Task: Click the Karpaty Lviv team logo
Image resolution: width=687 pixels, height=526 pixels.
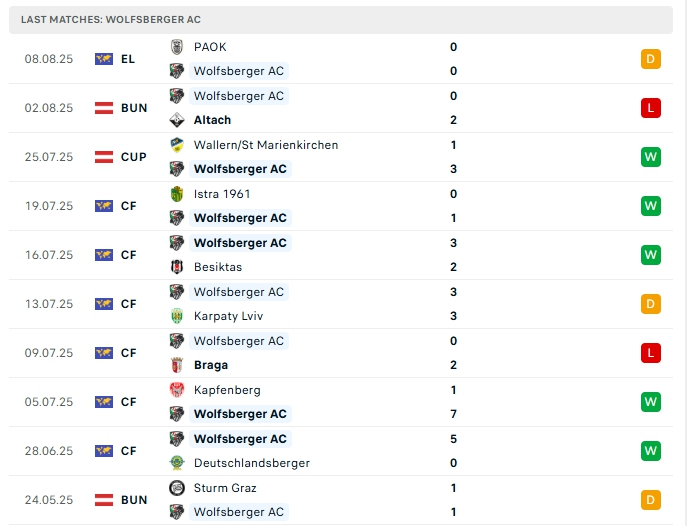Action: pos(177,316)
